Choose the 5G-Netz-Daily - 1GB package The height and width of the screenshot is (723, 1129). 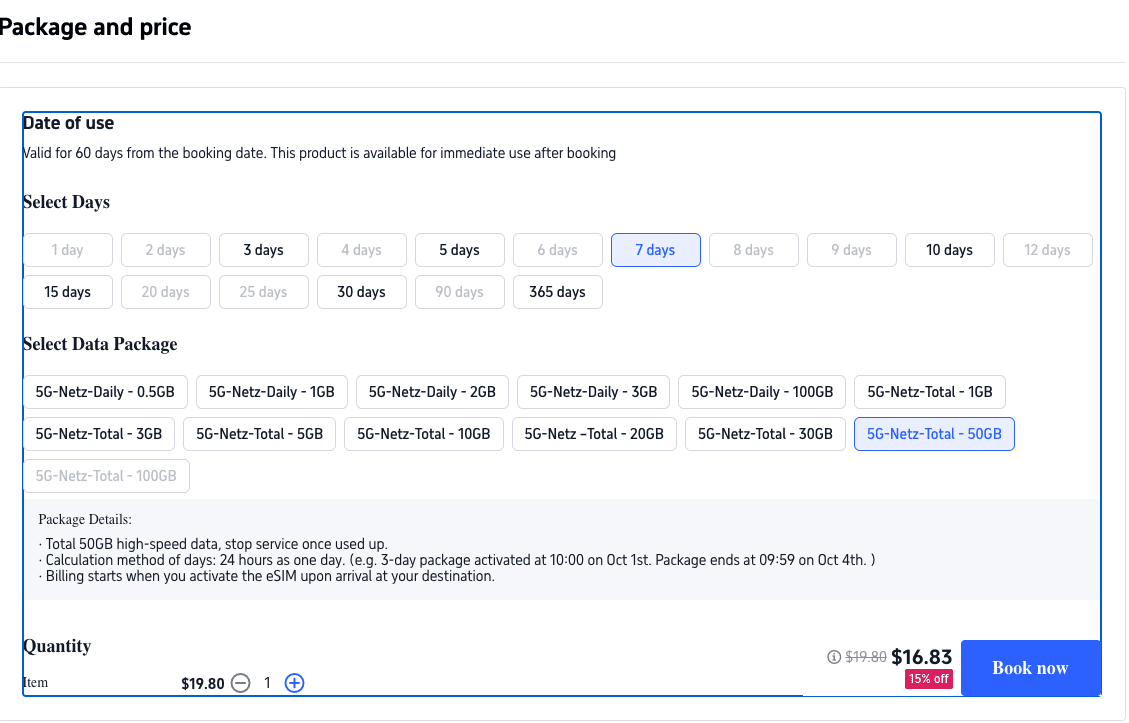pos(271,392)
